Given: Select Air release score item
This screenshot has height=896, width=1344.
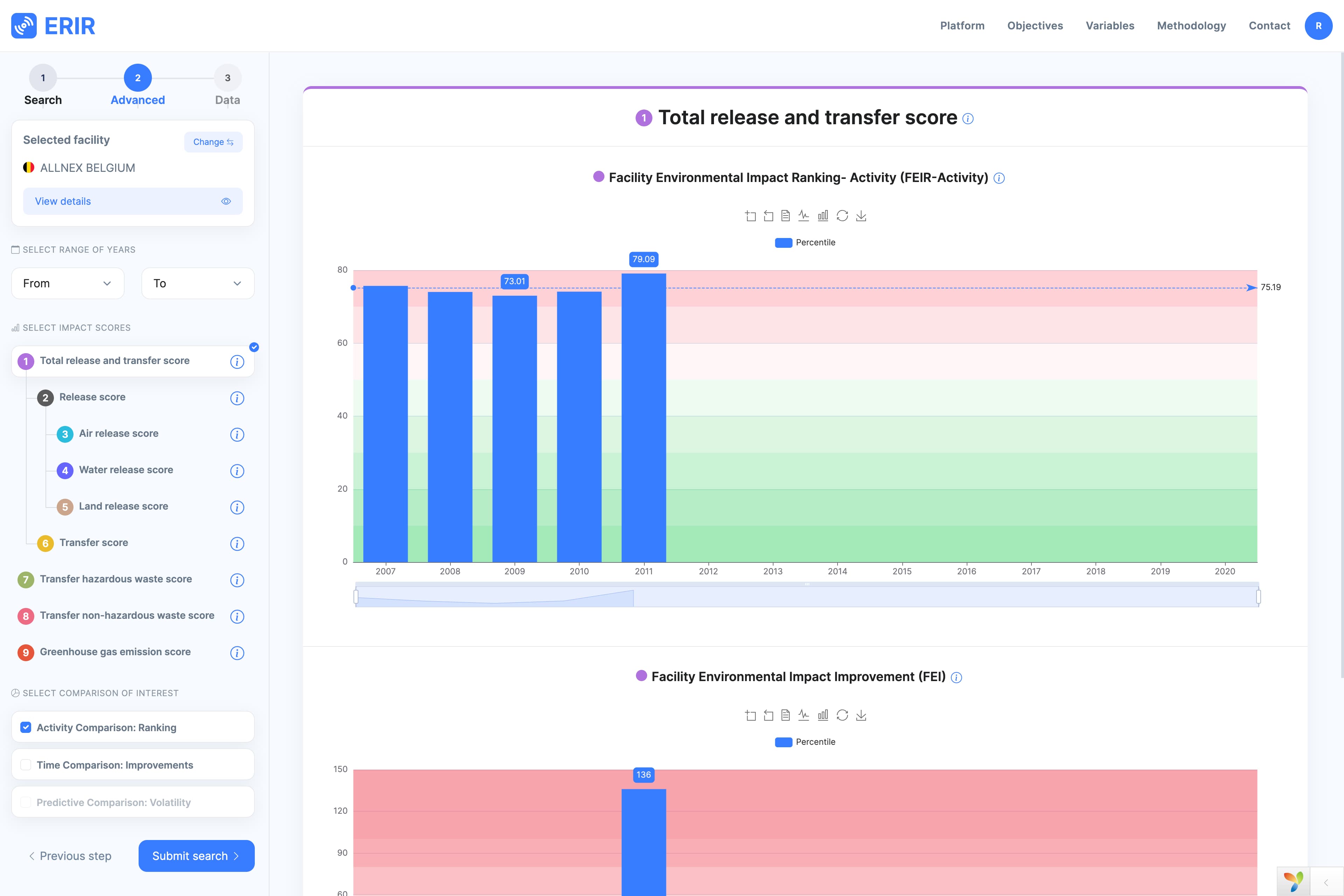Looking at the screenshot, I should (x=119, y=434).
